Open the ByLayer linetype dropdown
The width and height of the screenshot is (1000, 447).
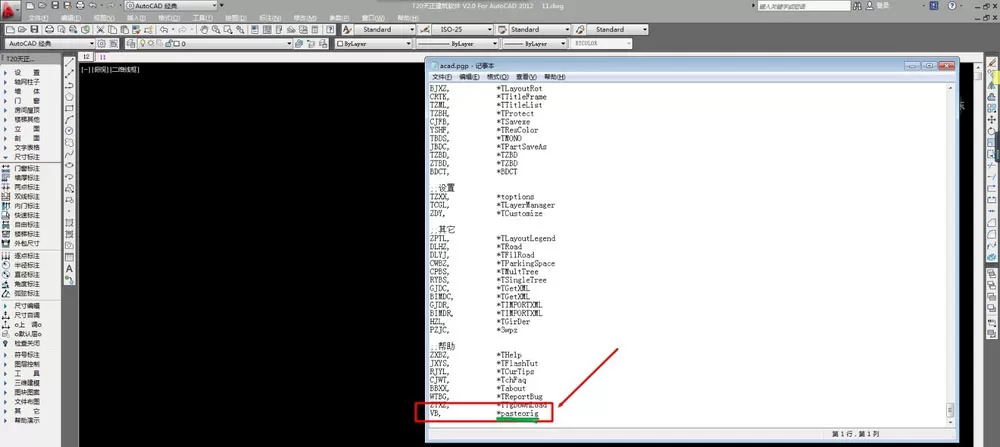(457, 43)
